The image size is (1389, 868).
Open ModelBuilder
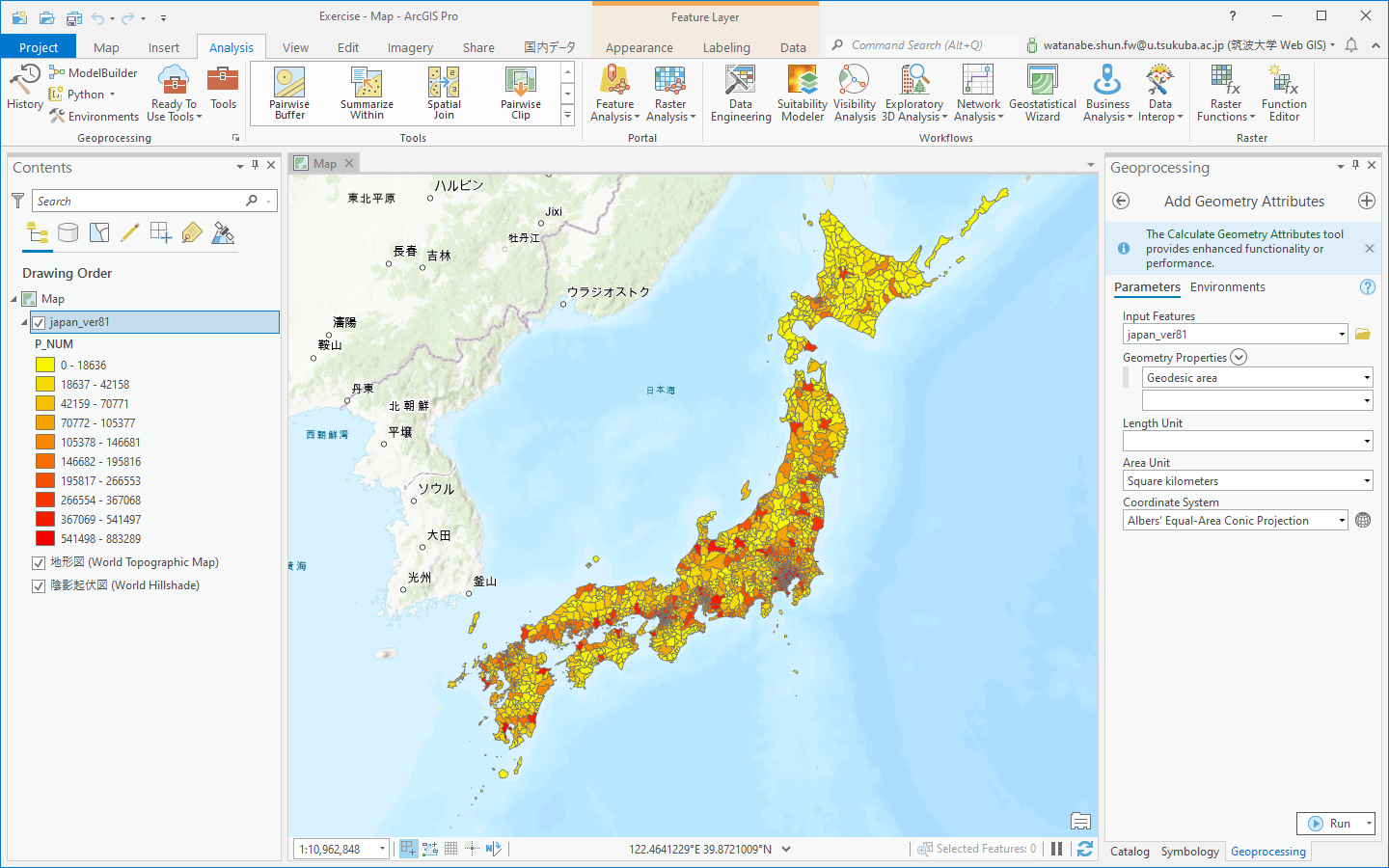pos(94,72)
